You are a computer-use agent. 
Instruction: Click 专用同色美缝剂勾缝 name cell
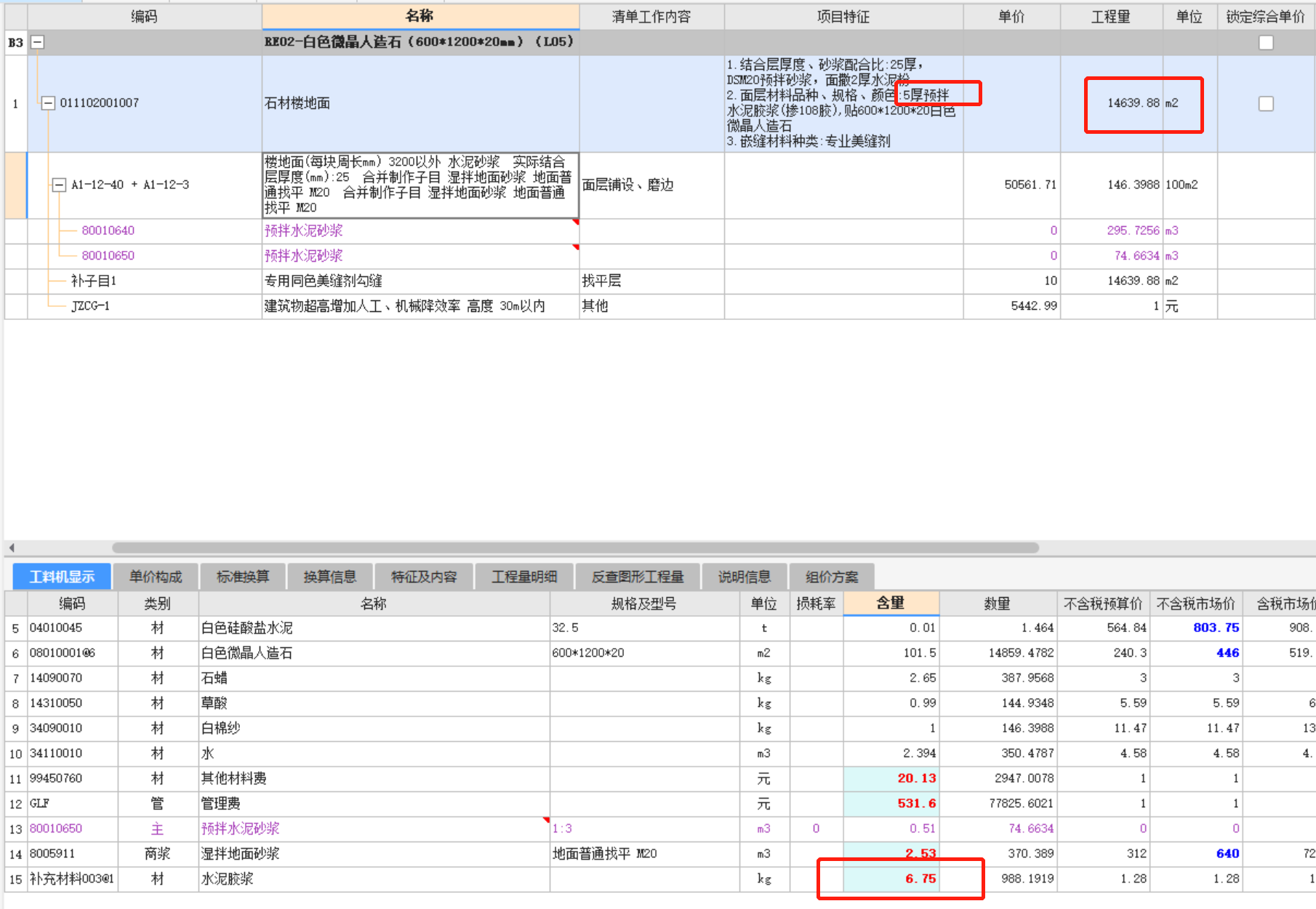[420, 281]
